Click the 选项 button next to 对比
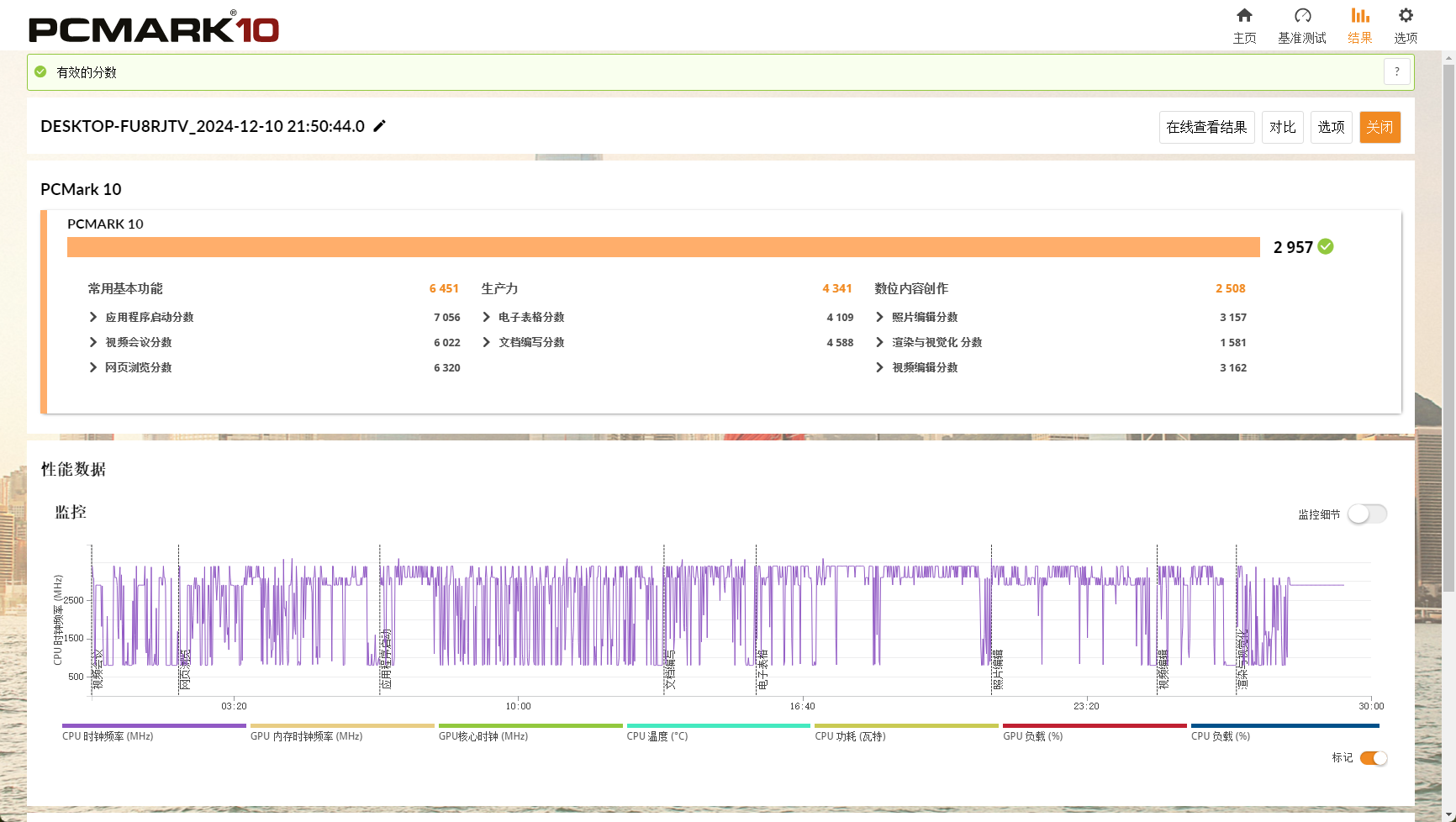Viewport: 1456px width, 822px height. 1331,127
